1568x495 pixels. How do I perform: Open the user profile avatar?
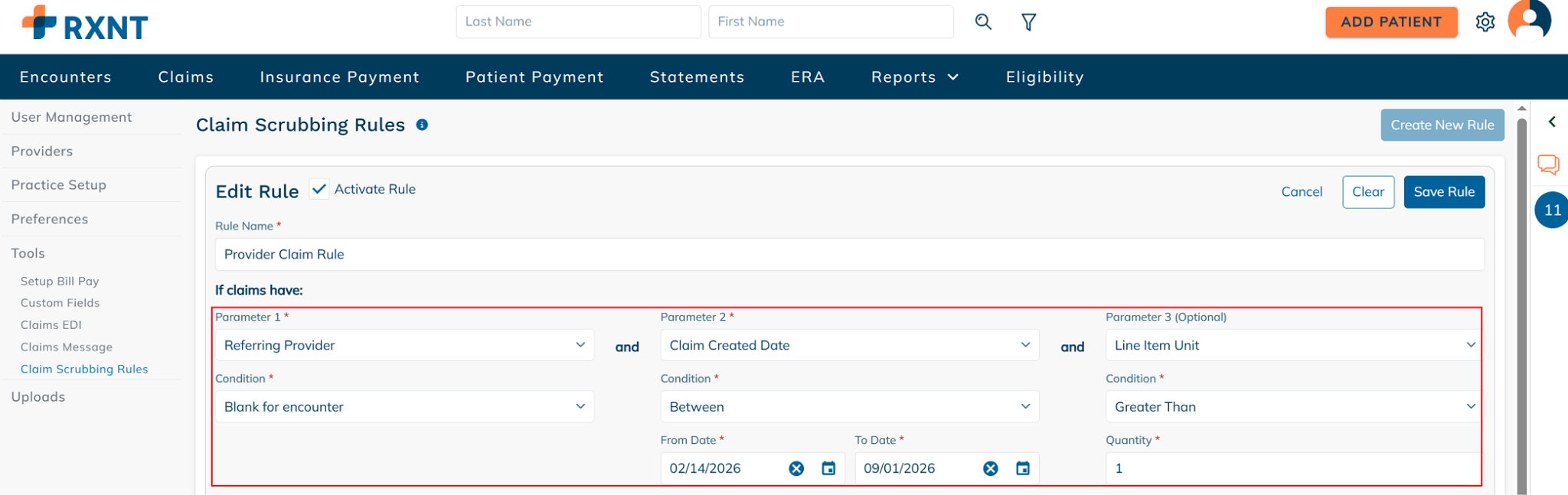1529,19
